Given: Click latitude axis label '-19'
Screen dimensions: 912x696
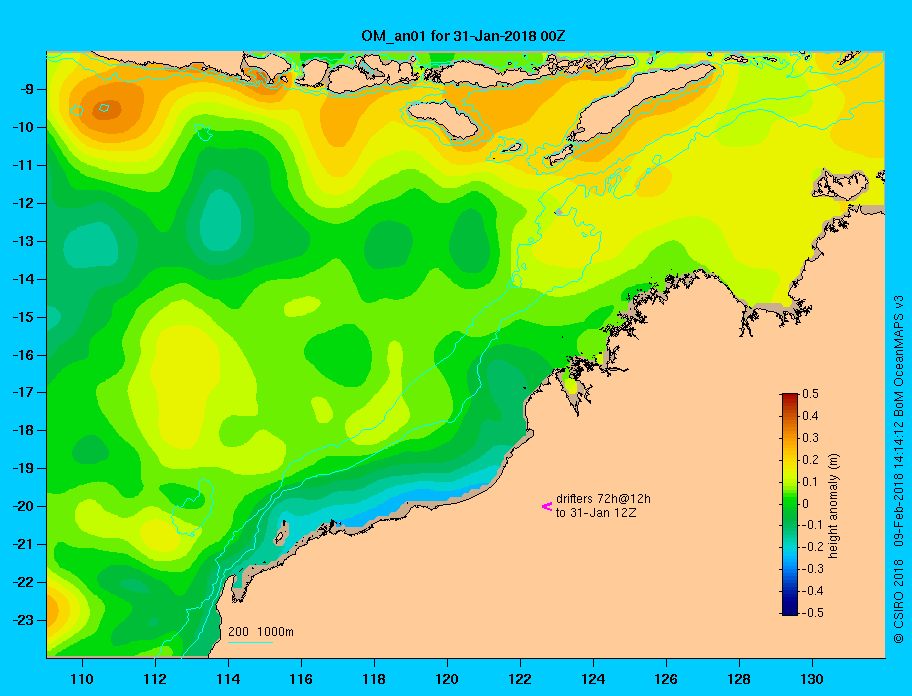Looking at the screenshot, I should 23,468.
